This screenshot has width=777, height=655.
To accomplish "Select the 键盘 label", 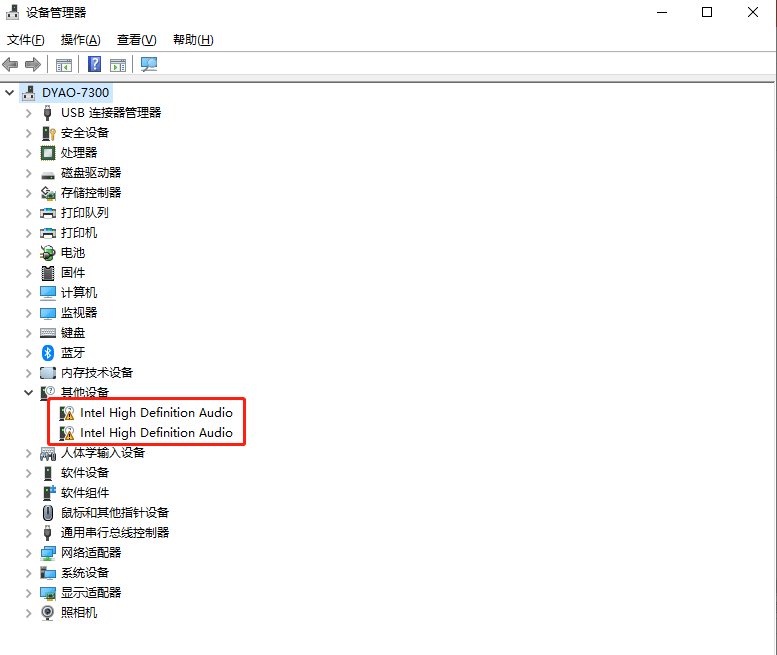I will [x=73, y=333].
